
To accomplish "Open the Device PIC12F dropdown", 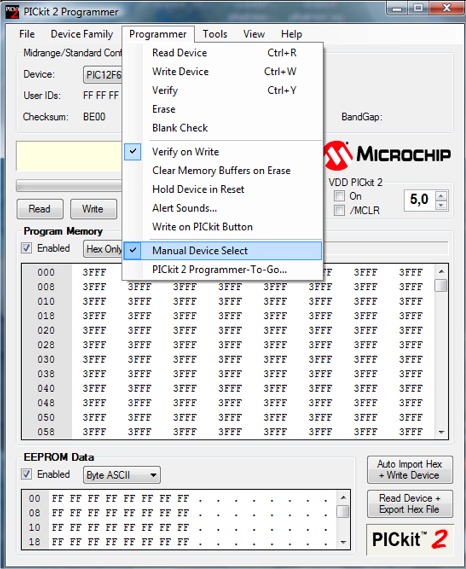I will tap(103, 75).
